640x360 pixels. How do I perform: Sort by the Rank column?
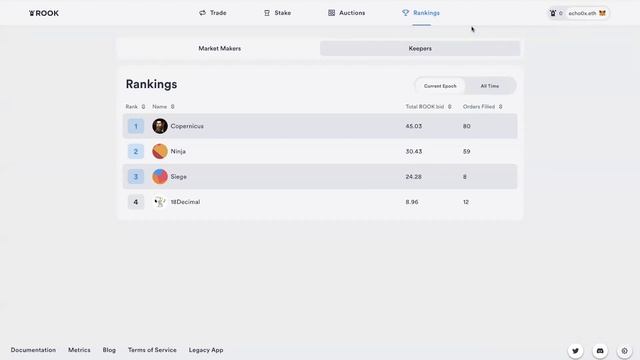click(x=135, y=107)
